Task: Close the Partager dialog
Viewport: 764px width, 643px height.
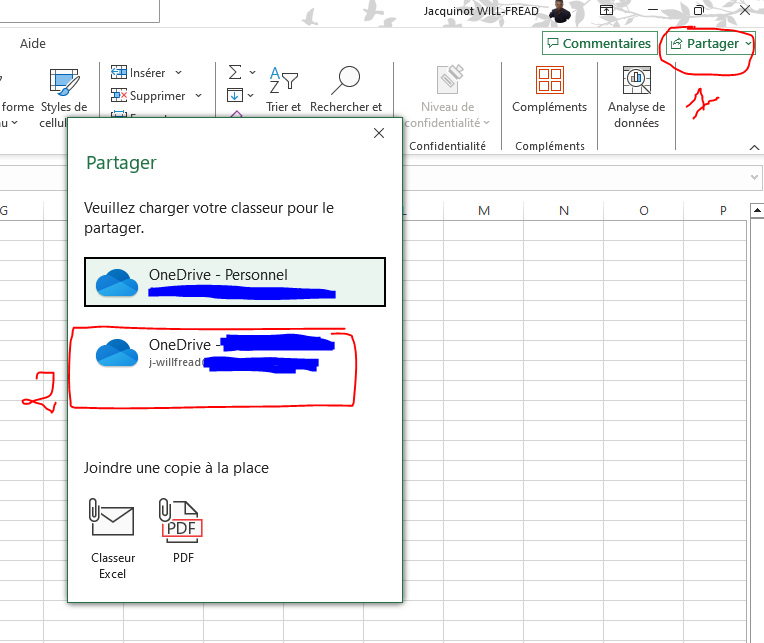Action: [379, 133]
